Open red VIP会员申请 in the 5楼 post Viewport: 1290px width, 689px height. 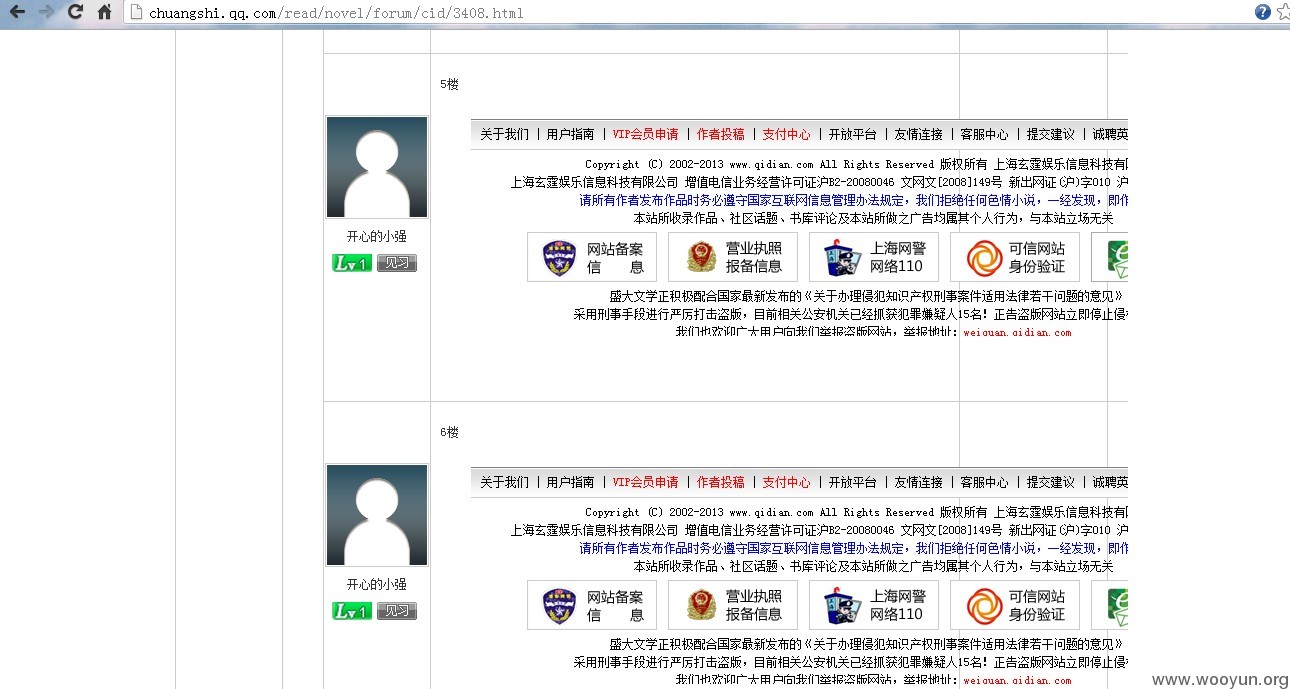[x=646, y=134]
